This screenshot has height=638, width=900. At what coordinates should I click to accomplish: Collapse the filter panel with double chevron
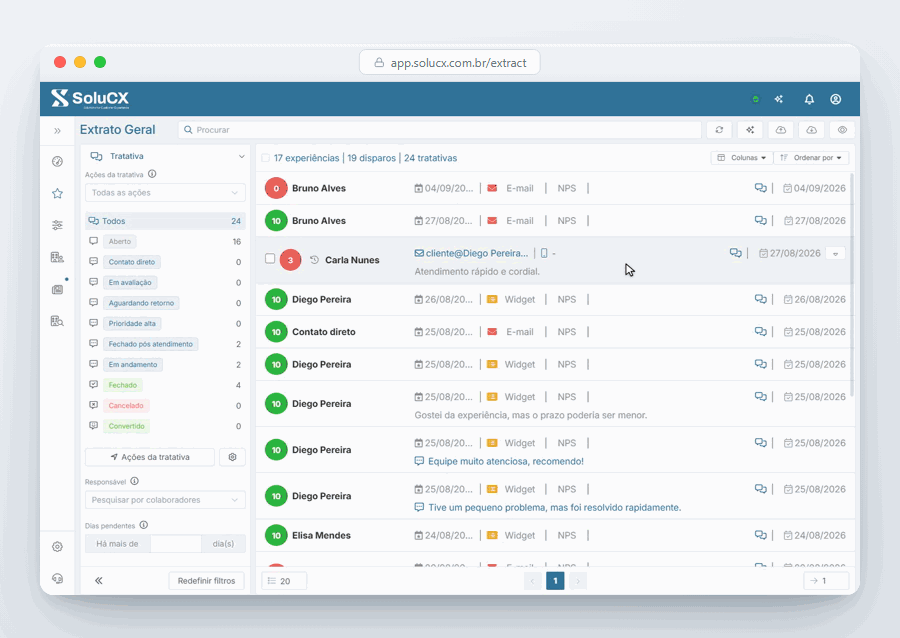pyautogui.click(x=99, y=581)
